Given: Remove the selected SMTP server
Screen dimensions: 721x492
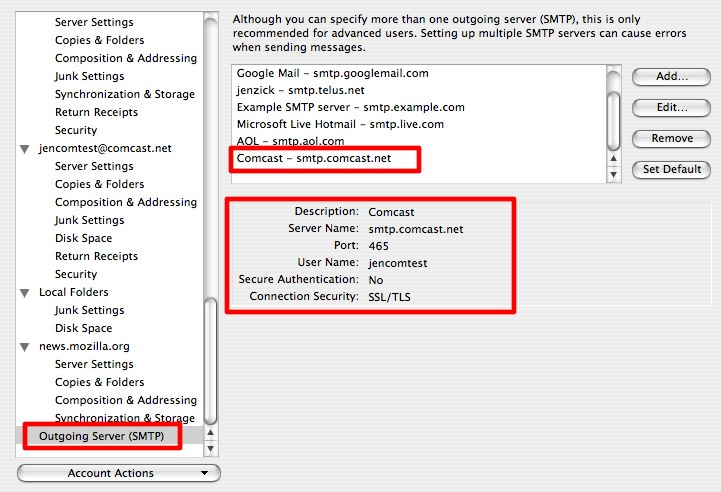Looking at the screenshot, I should 671,138.
